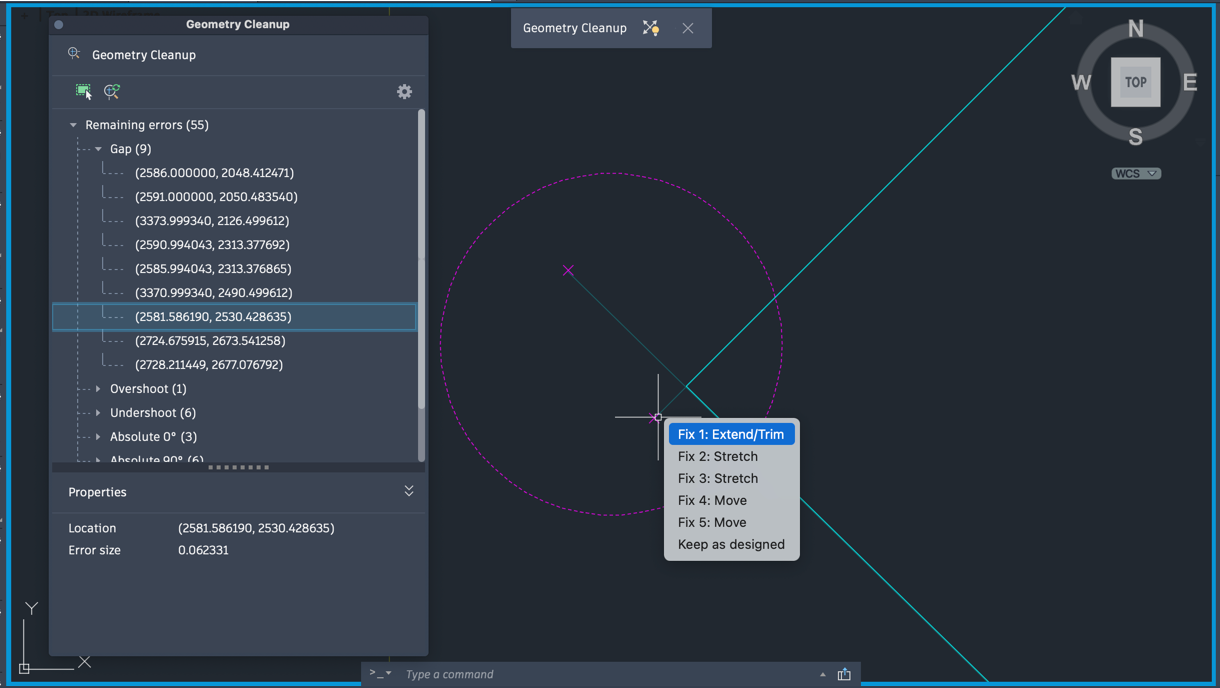Click the select objects icon in Geometry Cleanup

84,91
